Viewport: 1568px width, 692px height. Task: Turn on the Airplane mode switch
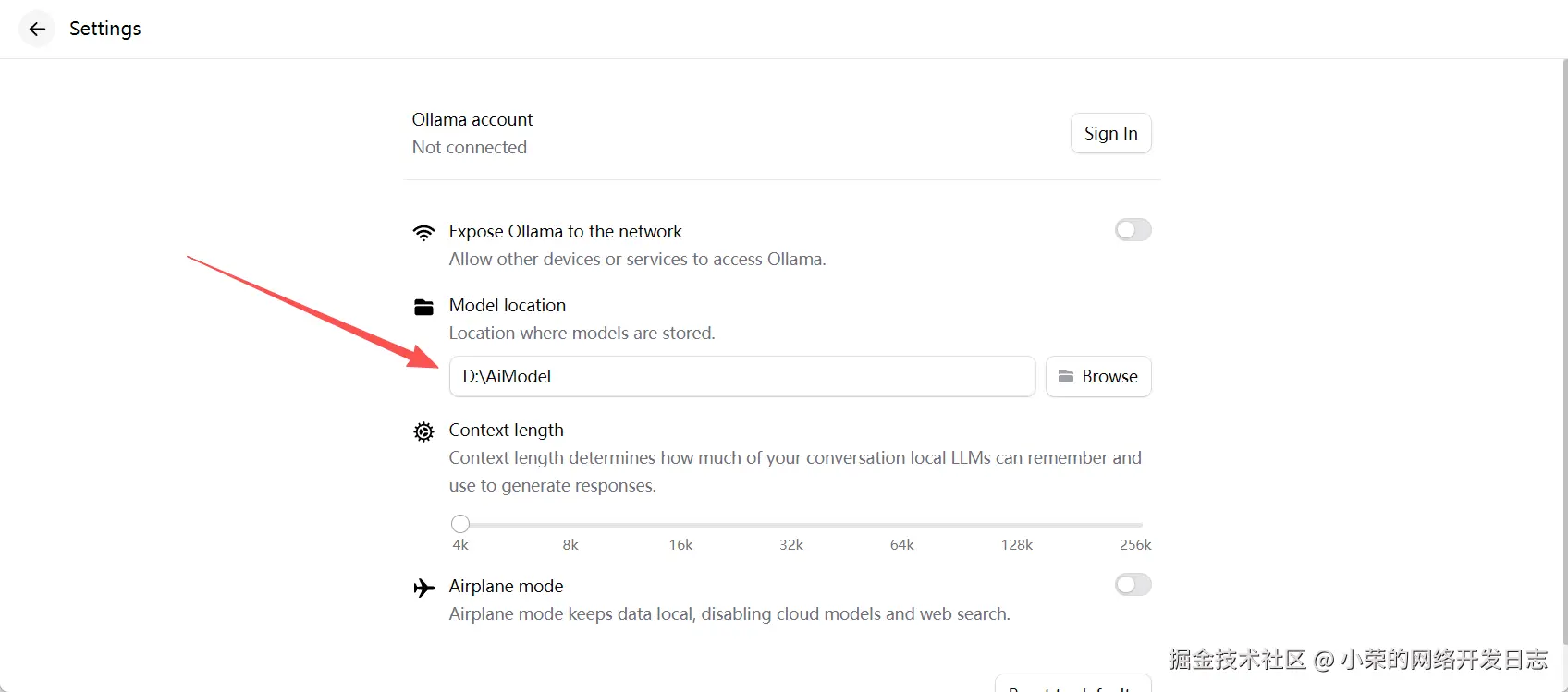pyautogui.click(x=1133, y=585)
